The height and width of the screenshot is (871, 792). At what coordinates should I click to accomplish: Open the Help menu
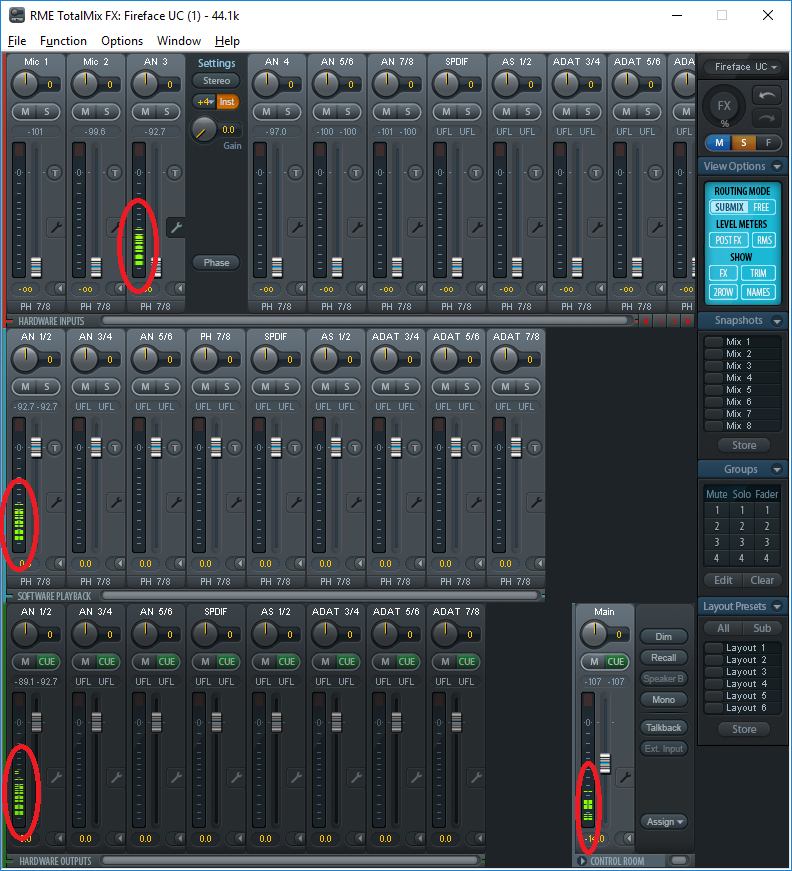tap(227, 41)
